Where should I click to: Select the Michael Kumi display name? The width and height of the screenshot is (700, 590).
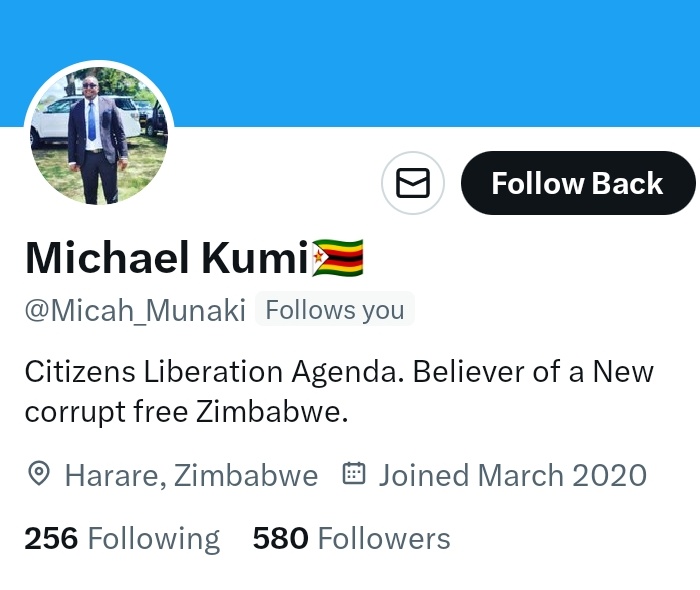pos(167,258)
